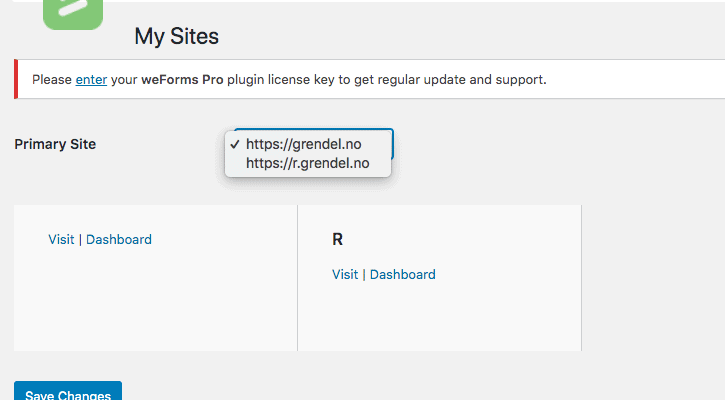Click the Primary Site label
This screenshot has height=400, width=725.
pos(55,144)
